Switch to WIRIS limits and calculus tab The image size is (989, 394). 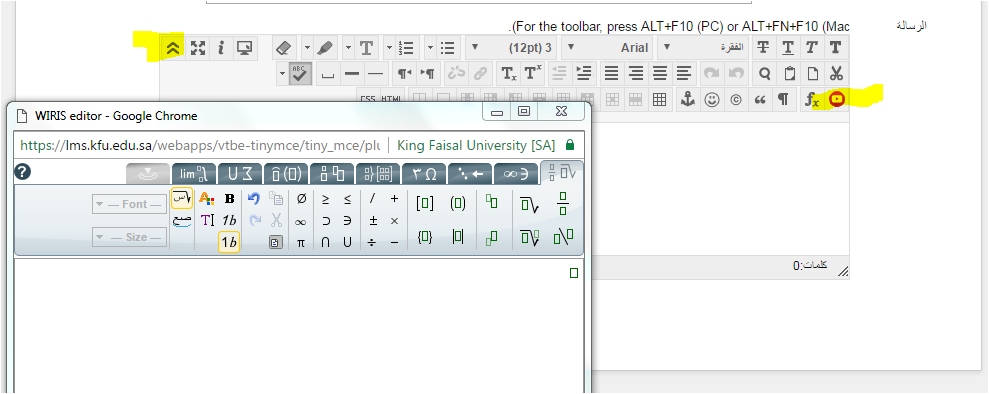(194, 174)
